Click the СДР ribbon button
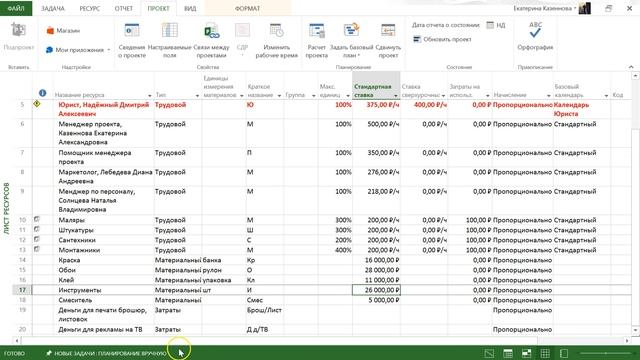 (242, 40)
